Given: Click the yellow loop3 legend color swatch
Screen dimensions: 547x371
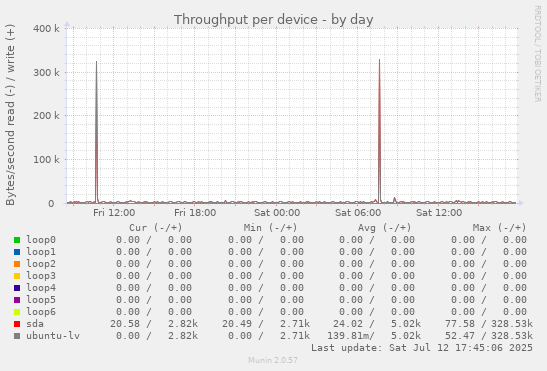Looking at the screenshot, I should 17,276.
